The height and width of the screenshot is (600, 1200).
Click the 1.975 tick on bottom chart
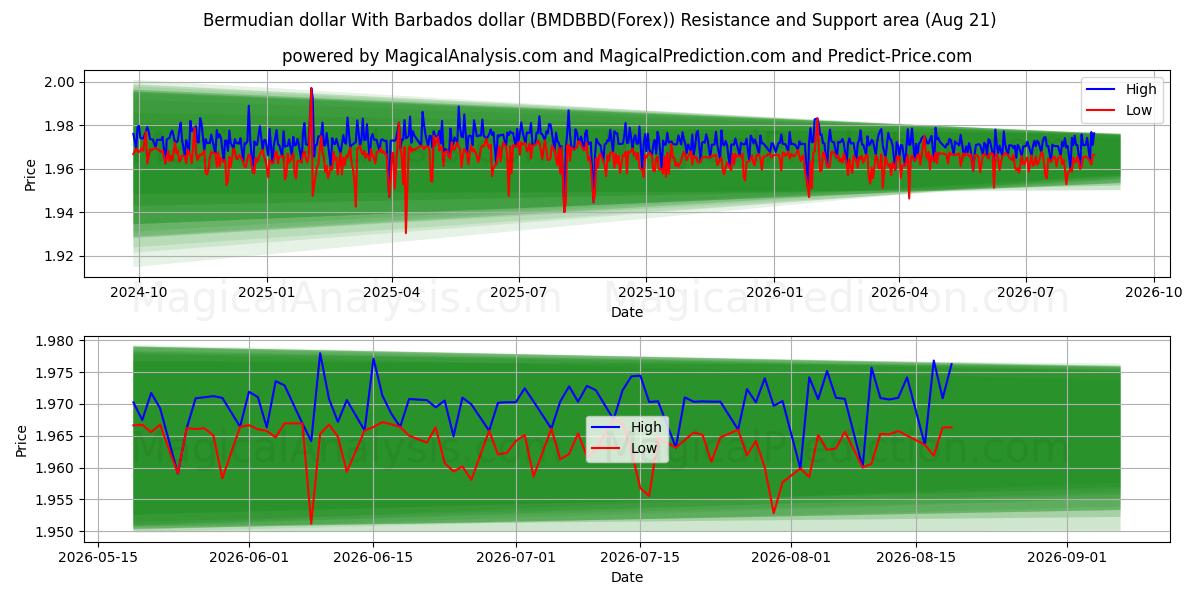click(56, 373)
